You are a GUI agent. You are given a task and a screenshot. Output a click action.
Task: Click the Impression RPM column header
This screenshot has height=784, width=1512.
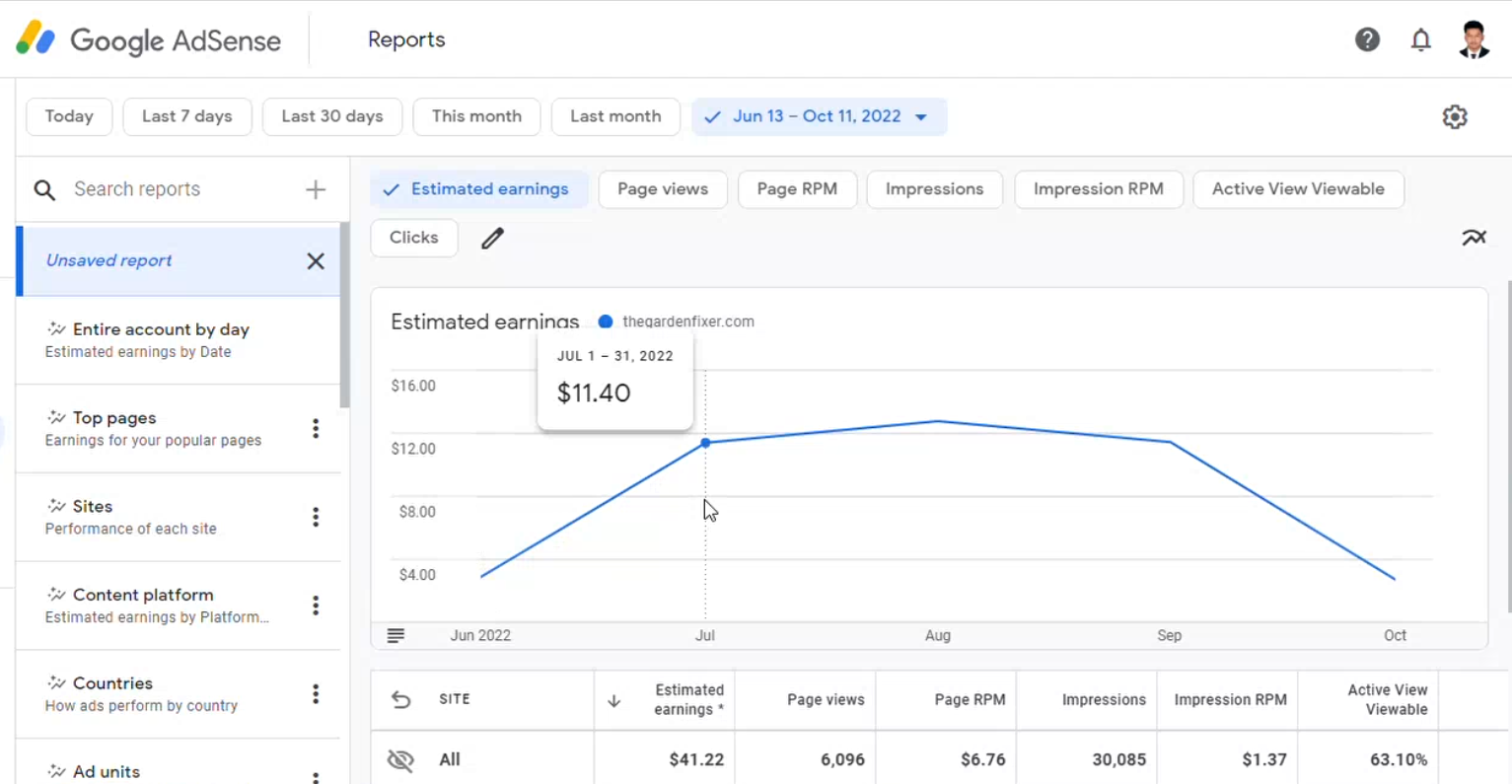pos(1230,700)
